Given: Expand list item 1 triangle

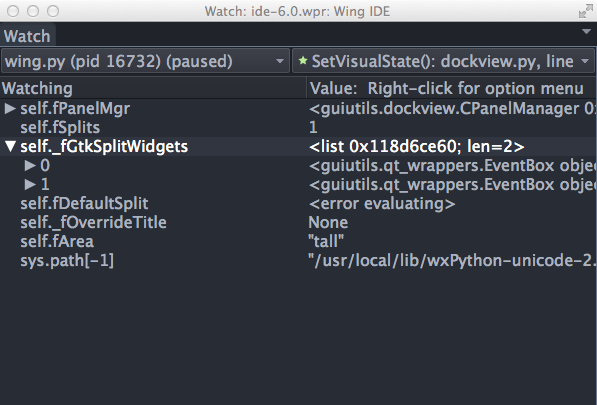Looking at the screenshot, I should (30, 184).
